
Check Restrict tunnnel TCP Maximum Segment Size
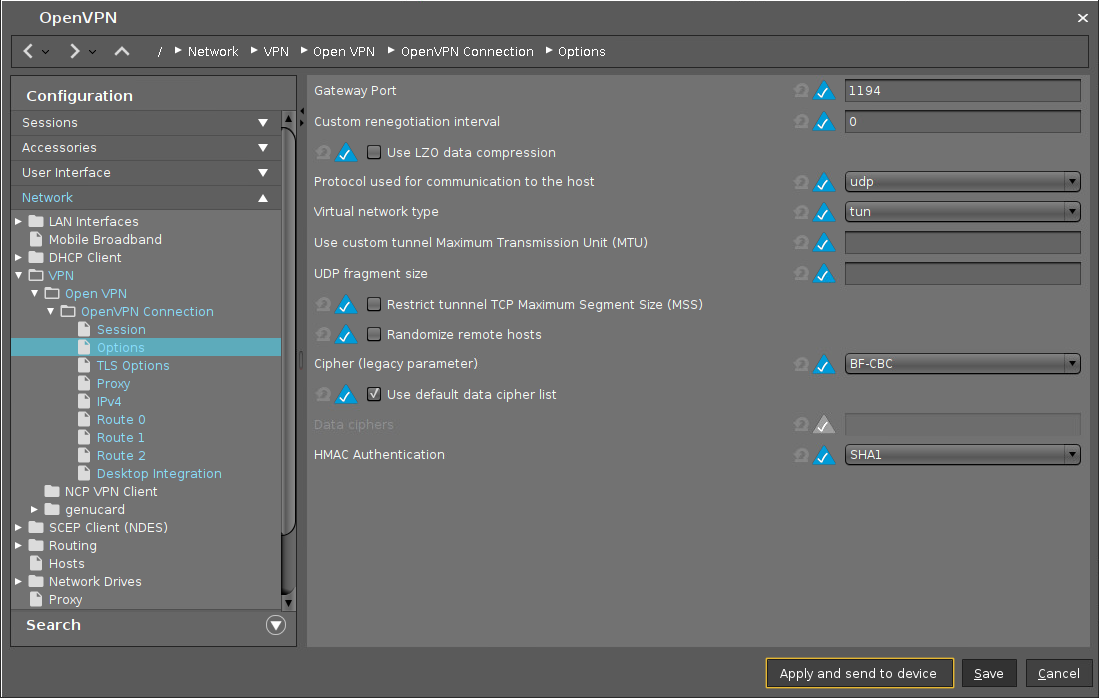[373, 304]
